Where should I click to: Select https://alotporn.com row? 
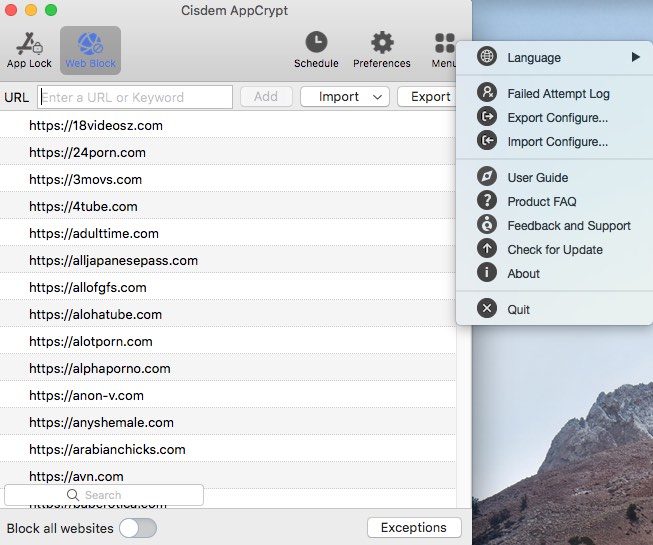pos(227,341)
